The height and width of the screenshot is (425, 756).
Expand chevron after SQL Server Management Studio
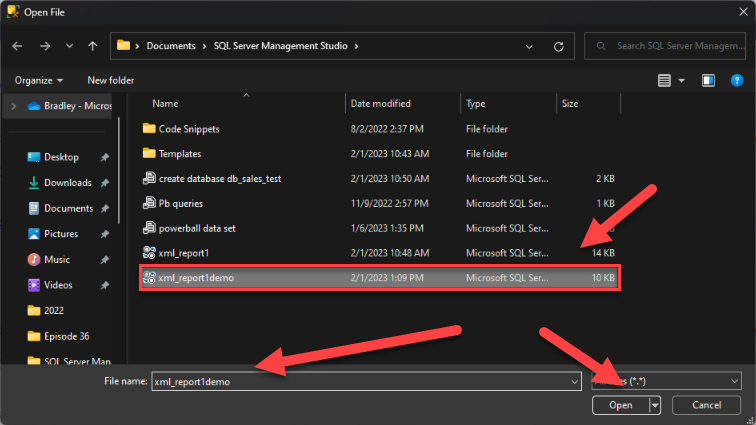click(x=357, y=46)
